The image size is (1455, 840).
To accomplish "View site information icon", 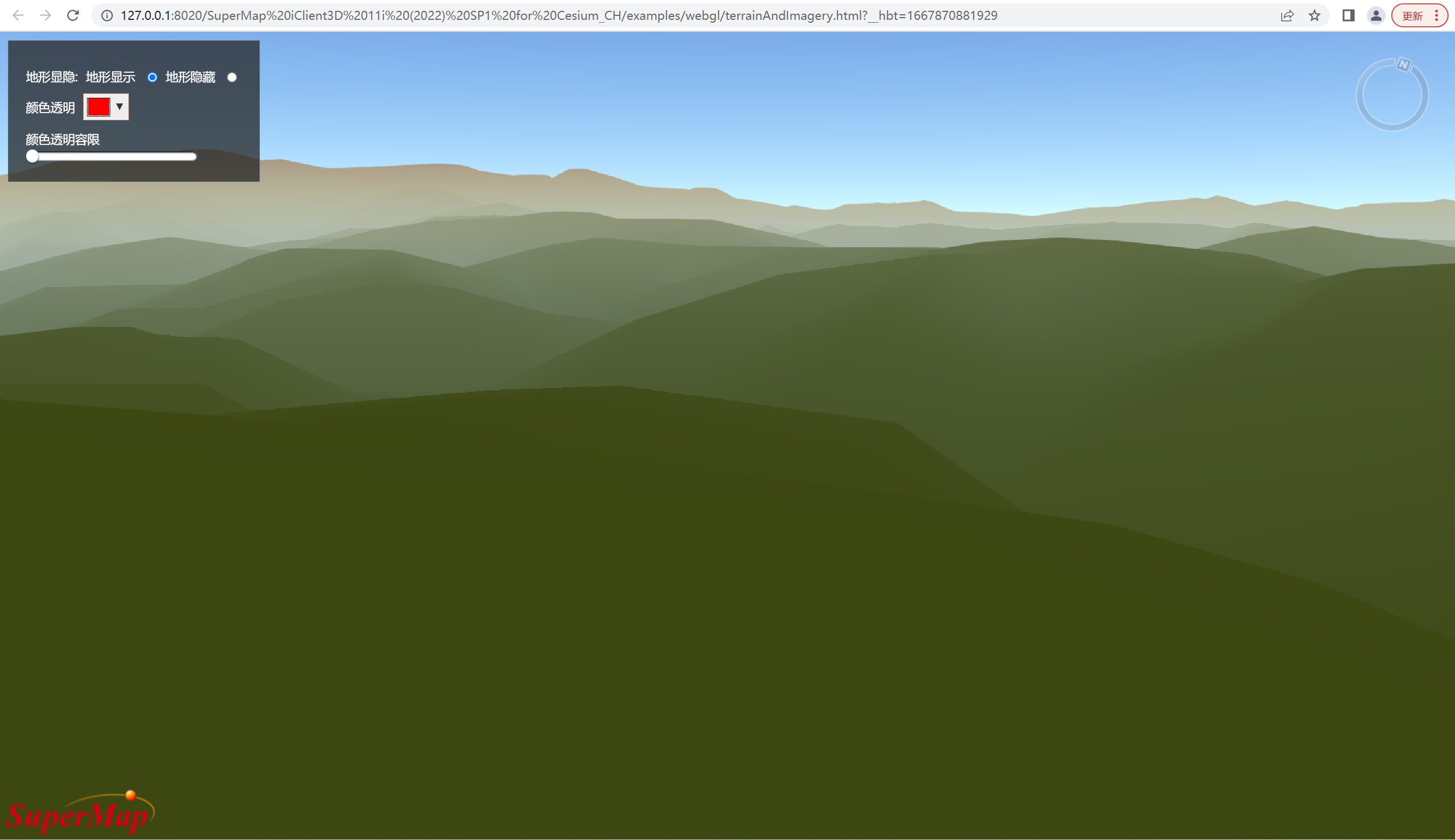I will point(107,15).
